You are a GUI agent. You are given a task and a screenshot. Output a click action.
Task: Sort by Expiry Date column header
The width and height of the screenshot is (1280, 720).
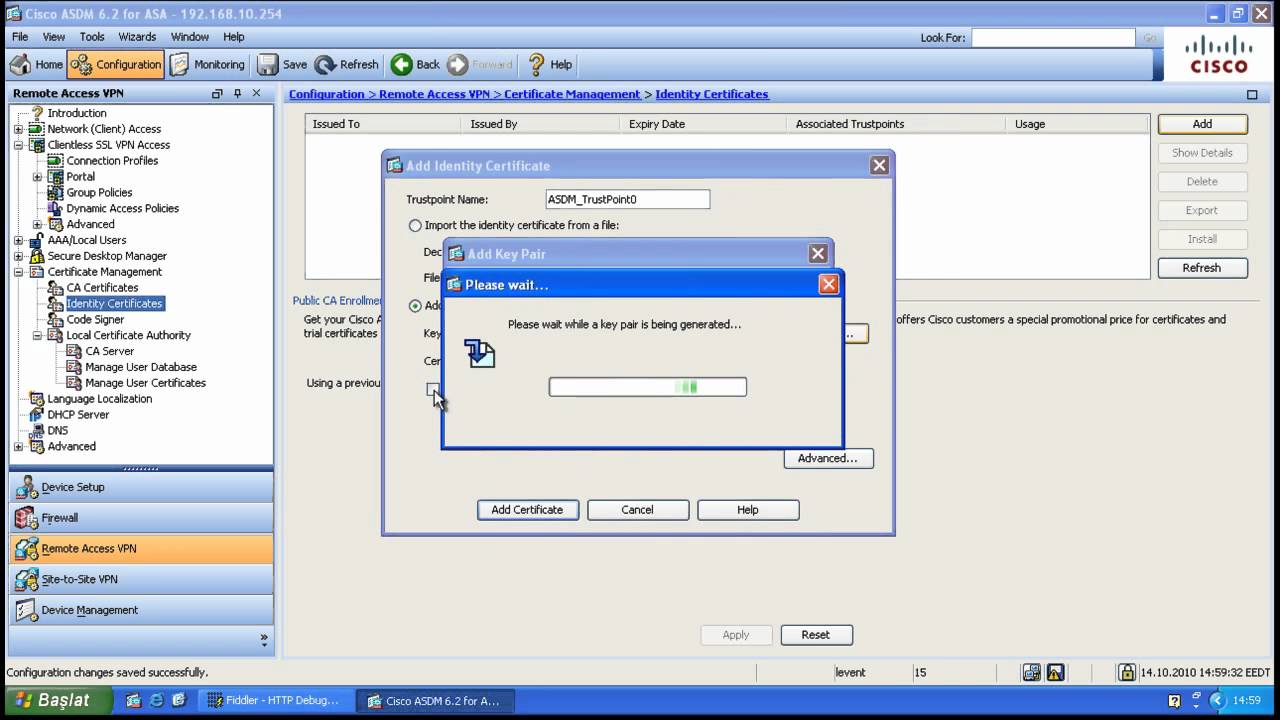tap(705, 124)
